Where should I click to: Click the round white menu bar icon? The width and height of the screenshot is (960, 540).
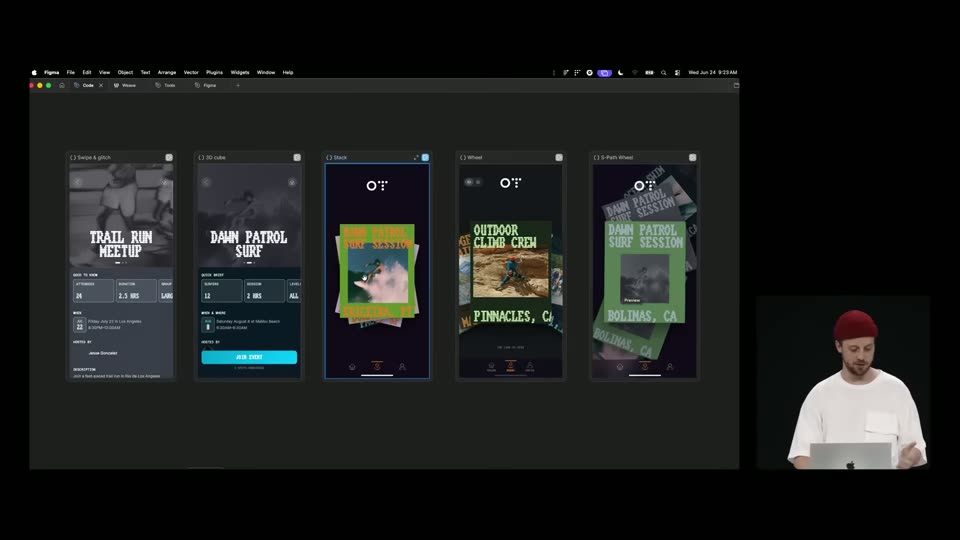590,72
